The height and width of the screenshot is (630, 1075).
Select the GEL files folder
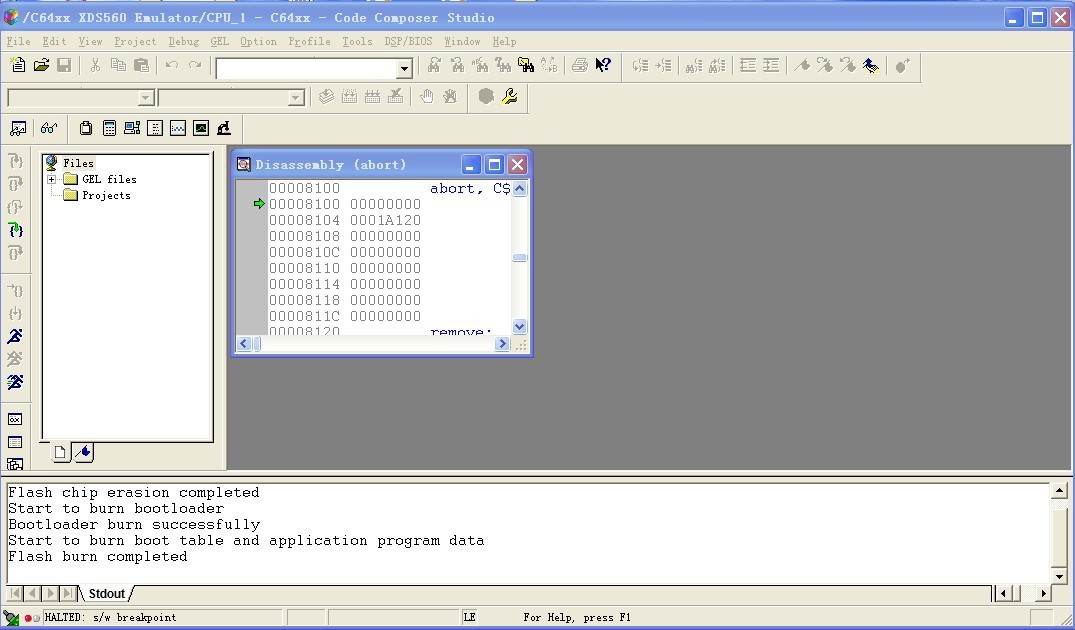coord(109,179)
